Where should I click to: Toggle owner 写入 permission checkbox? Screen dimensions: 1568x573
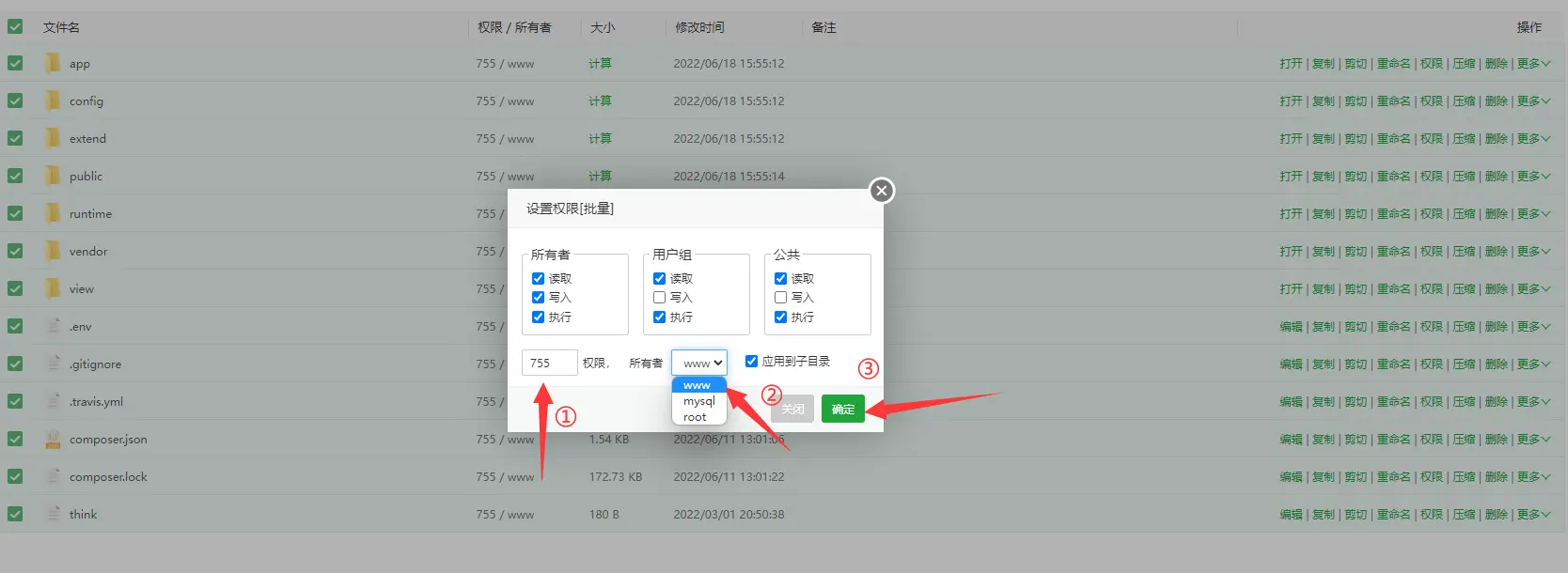[538, 297]
